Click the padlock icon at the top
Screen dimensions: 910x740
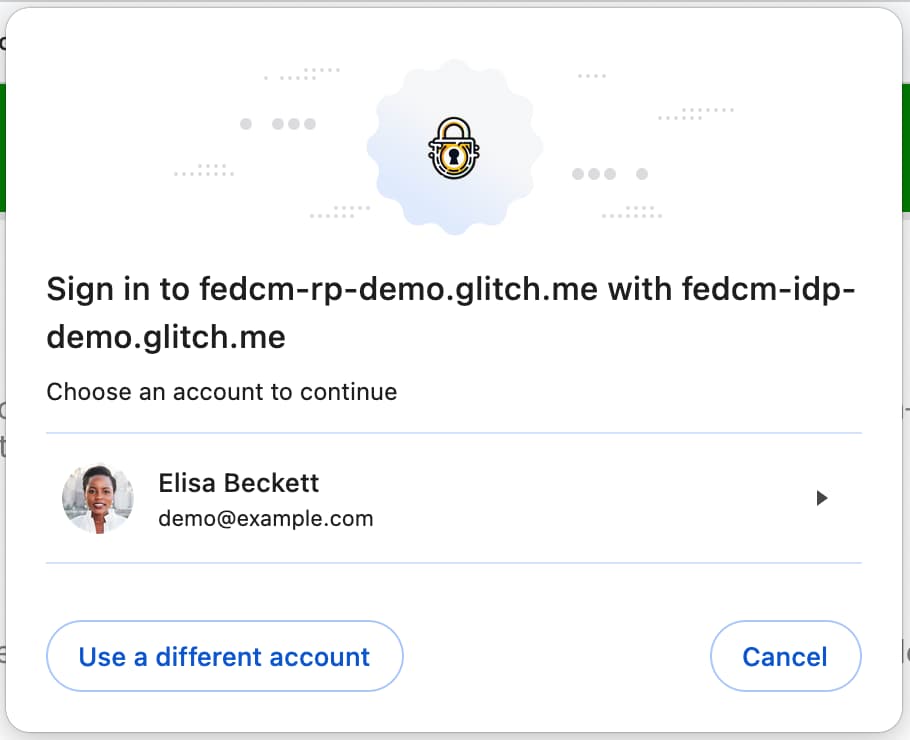[x=454, y=148]
